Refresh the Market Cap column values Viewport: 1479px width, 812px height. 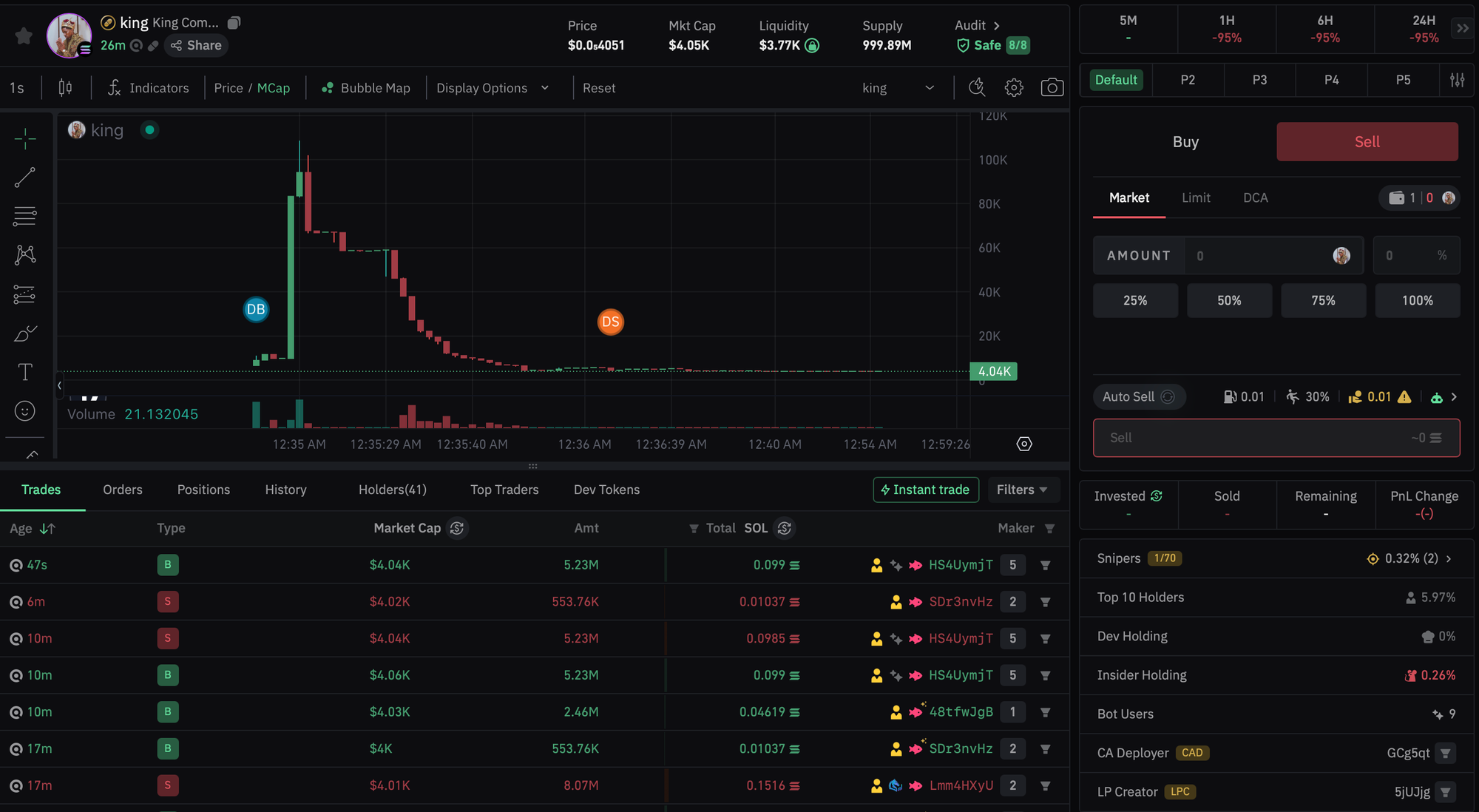[457, 528]
